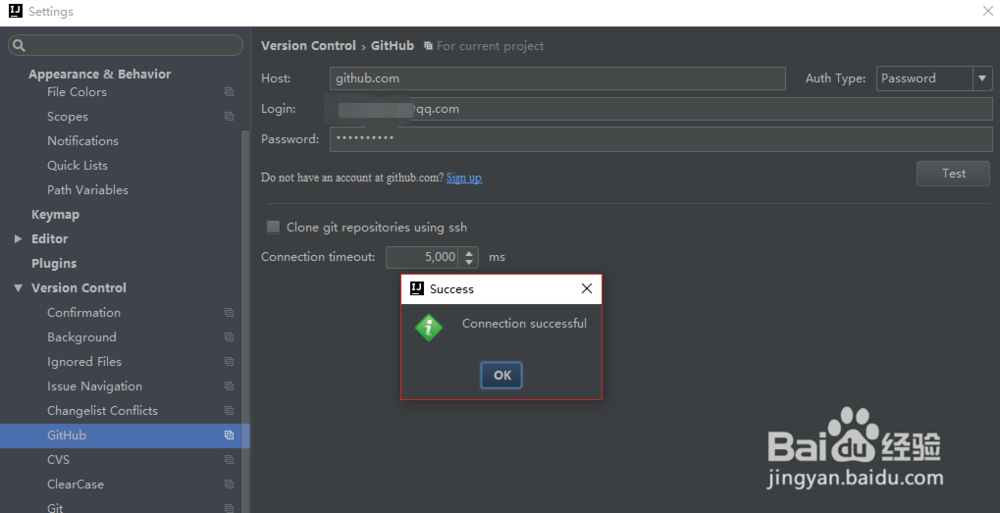Increase connection timeout with up arrow
Viewport: 1000px width, 513px height.
[469, 253]
